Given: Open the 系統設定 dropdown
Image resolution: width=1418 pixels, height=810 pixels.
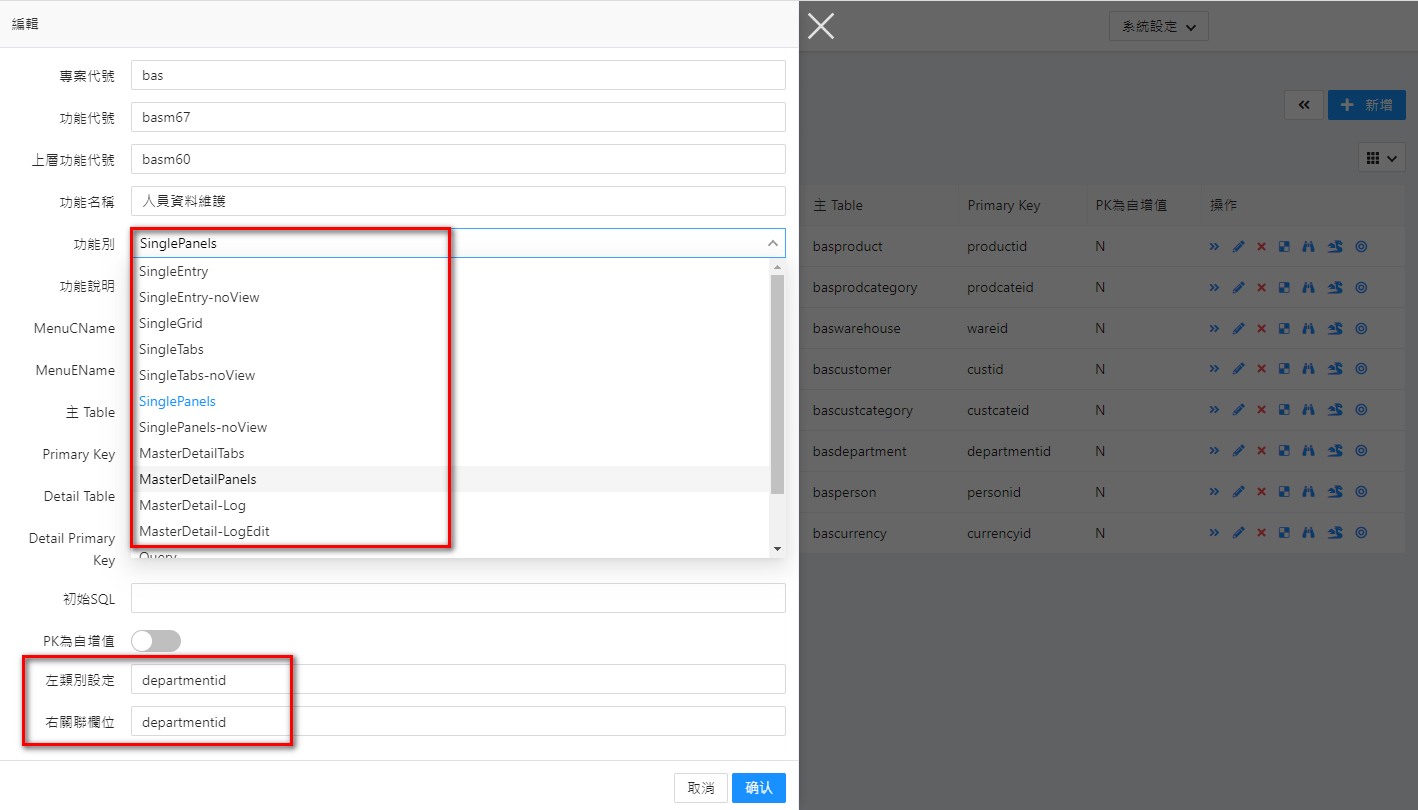Looking at the screenshot, I should pos(1158,27).
